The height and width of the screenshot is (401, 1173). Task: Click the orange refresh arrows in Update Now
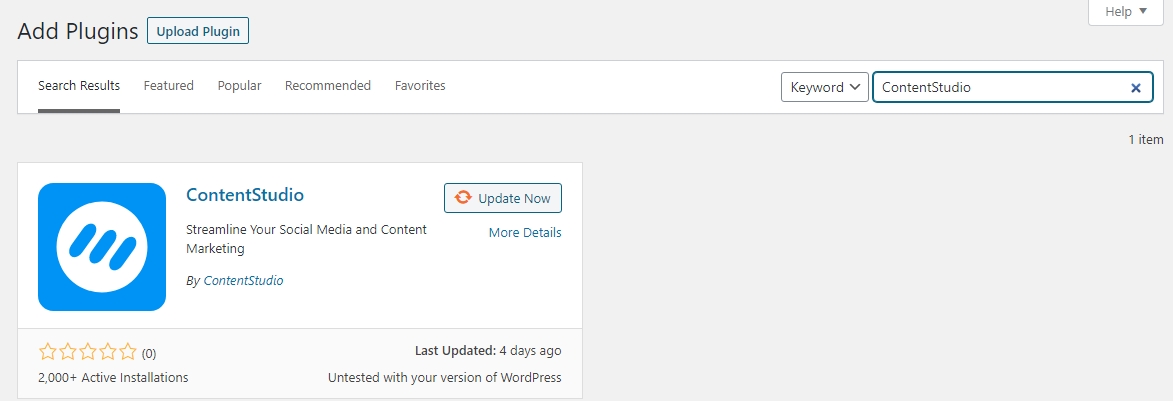(463, 198)
